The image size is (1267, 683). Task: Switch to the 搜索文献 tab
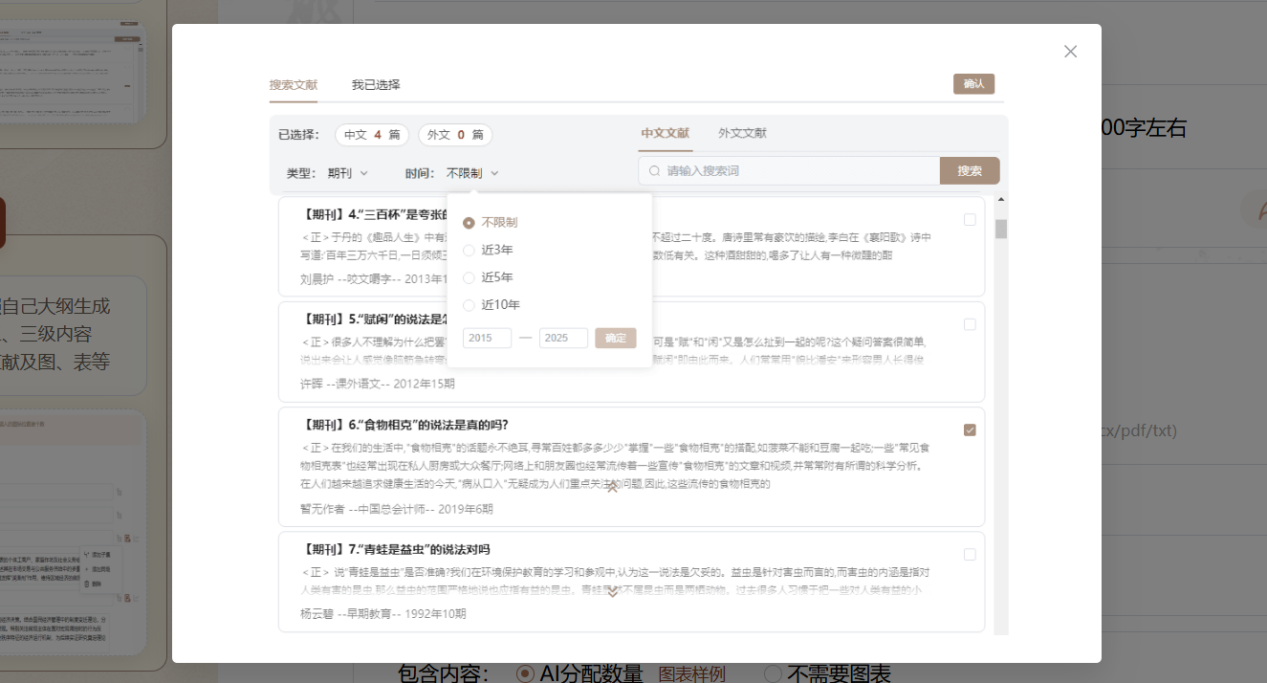293,85
